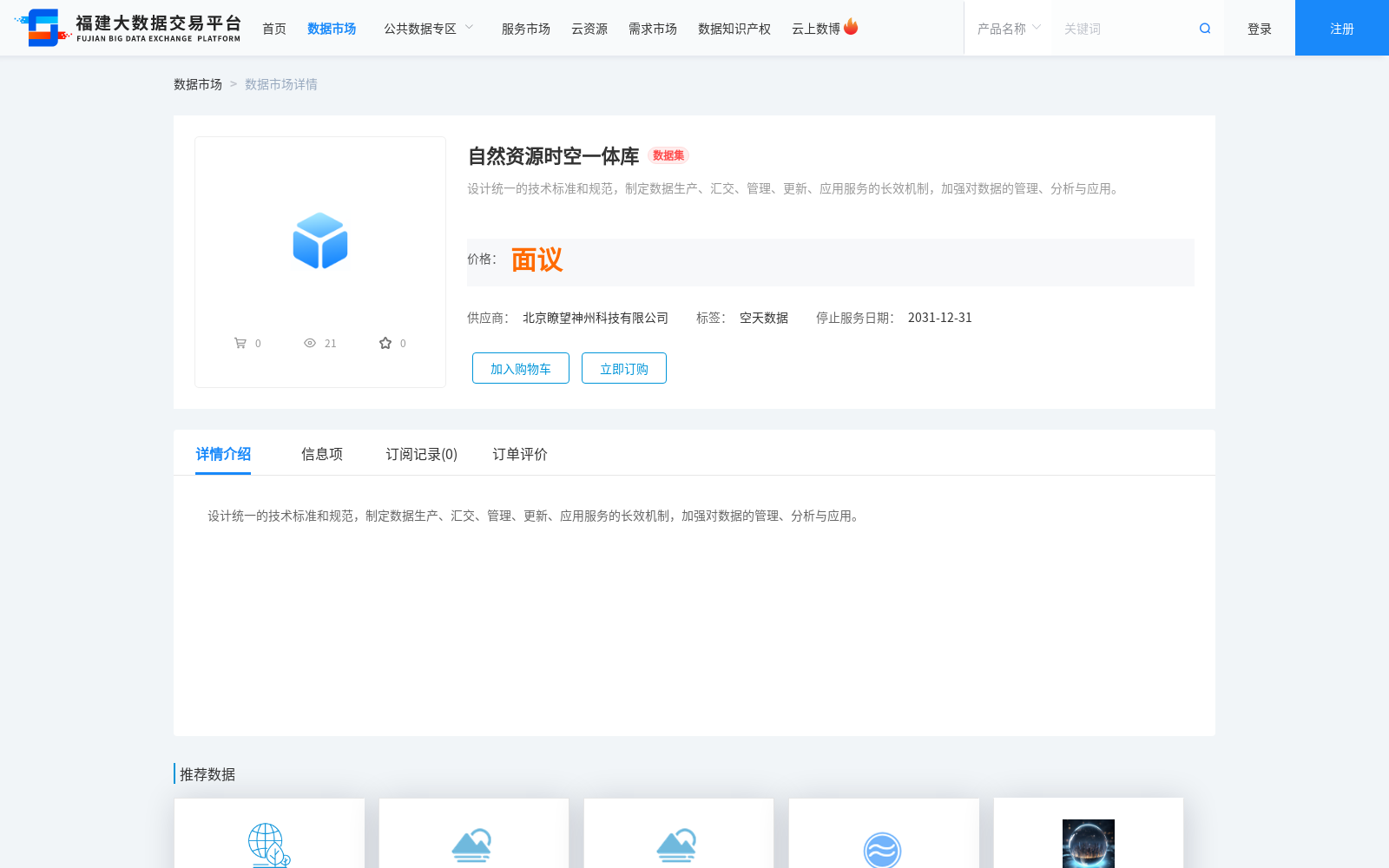Open the 订单评价 tab
The width and height of the screenshot is (1389, 868).
click(520, 454)
